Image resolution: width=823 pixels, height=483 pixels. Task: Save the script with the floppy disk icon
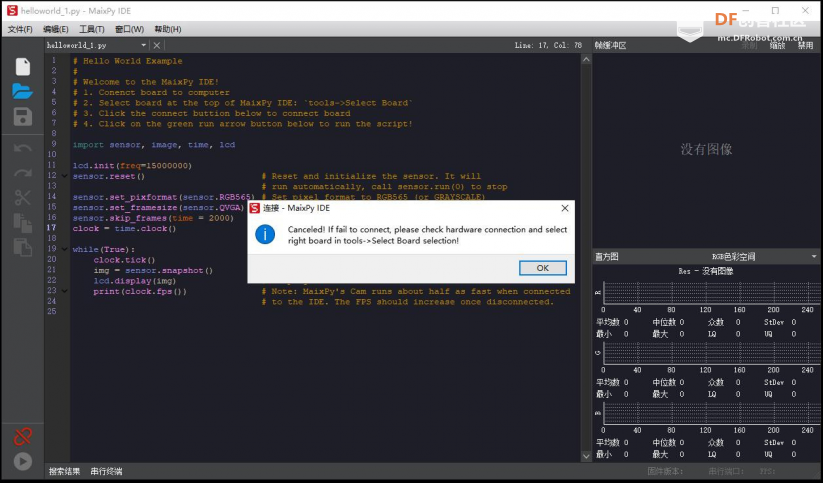point(23,117)
